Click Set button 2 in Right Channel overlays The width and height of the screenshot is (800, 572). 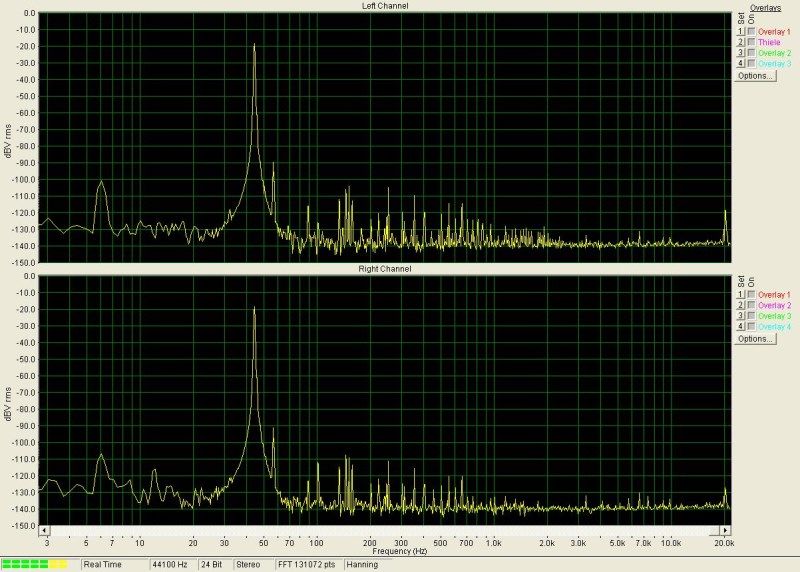click(x=740, y=305)
